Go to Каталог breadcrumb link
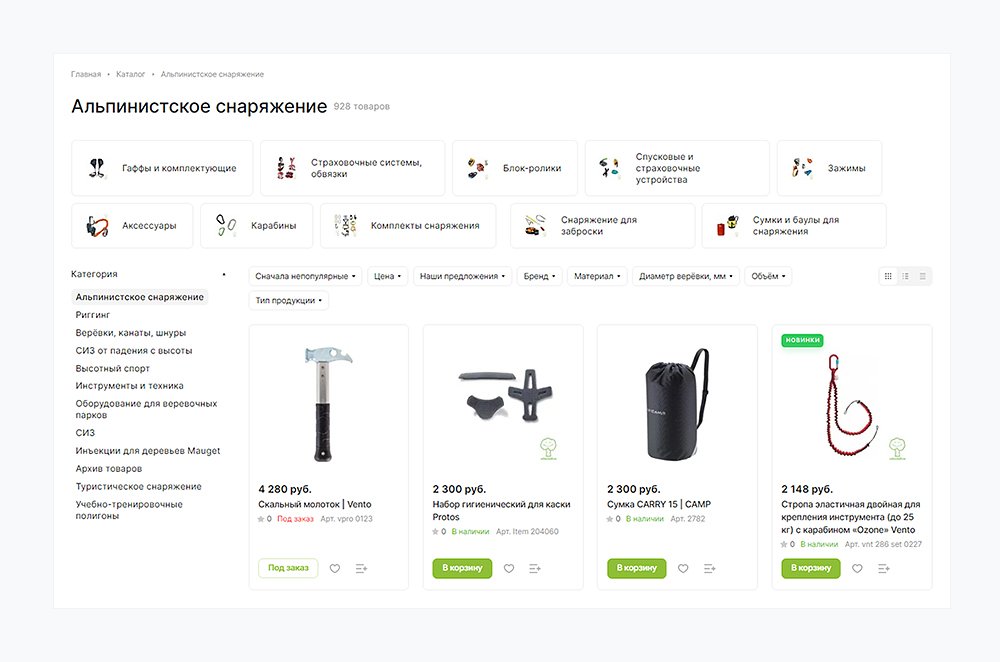The height and width of the screenshot is (662, 1000). 131,75
